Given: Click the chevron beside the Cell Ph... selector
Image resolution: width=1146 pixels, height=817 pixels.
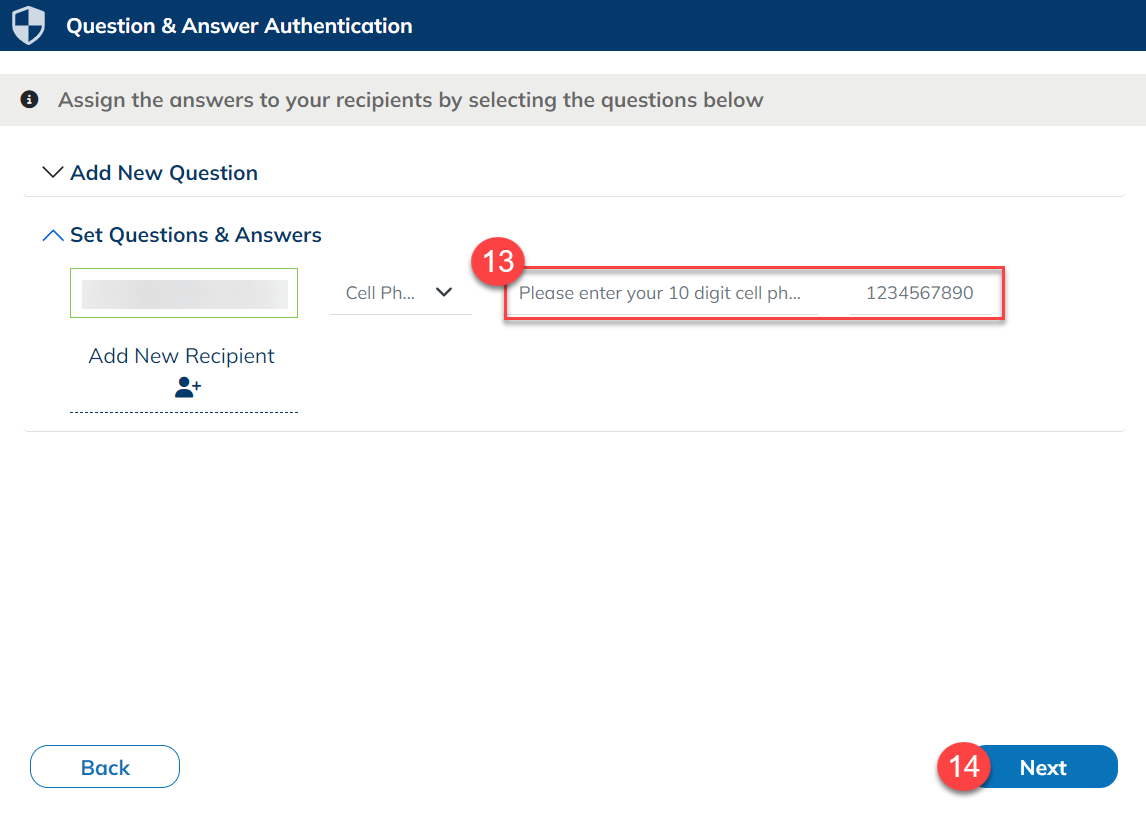Looking at the screenshot, I should pyautogui.click(x=444, y=292).
